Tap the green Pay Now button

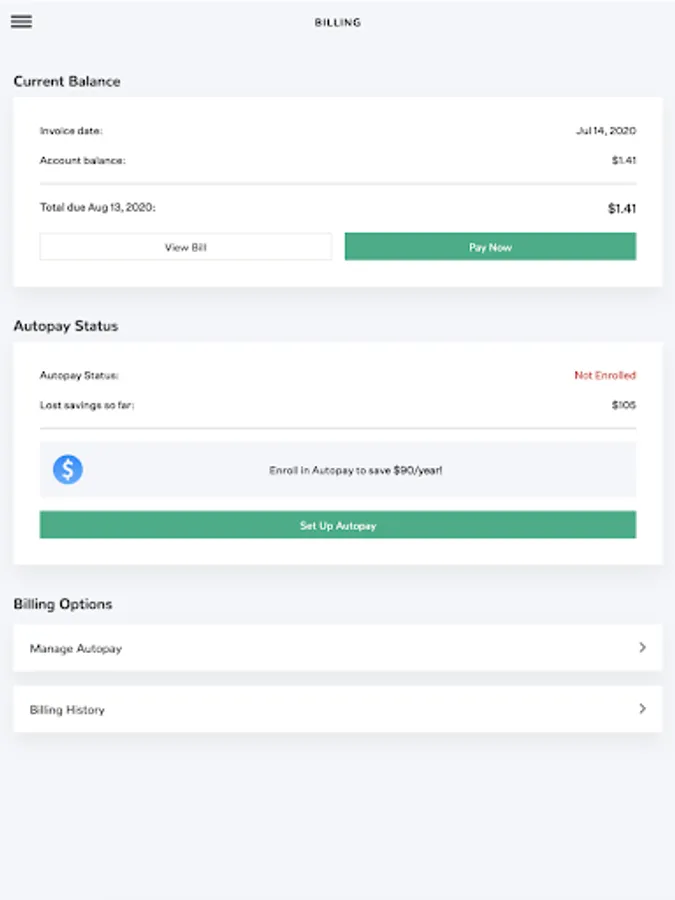490,247
